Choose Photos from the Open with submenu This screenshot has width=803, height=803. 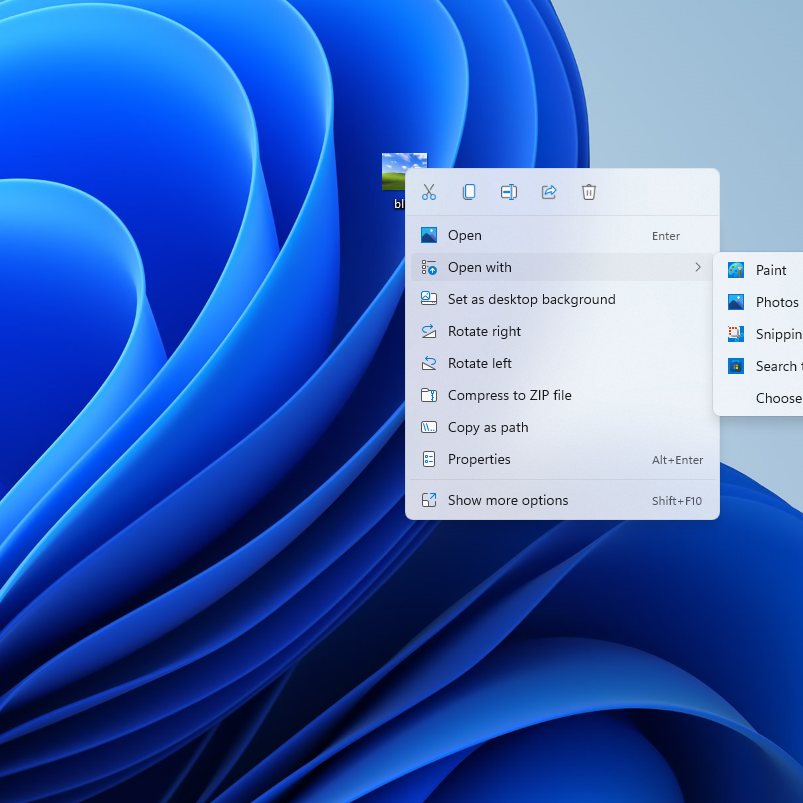pos(776,302)
